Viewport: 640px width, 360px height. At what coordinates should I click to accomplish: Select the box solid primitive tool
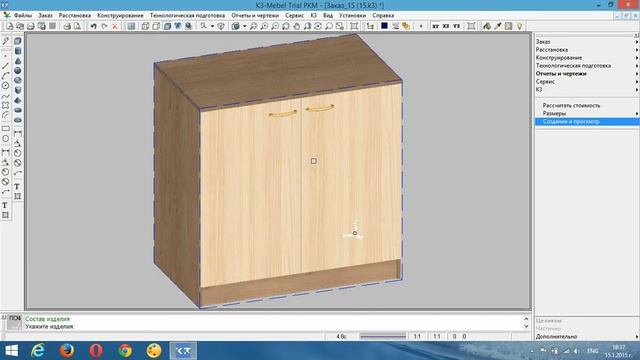[x=18, y=41]
